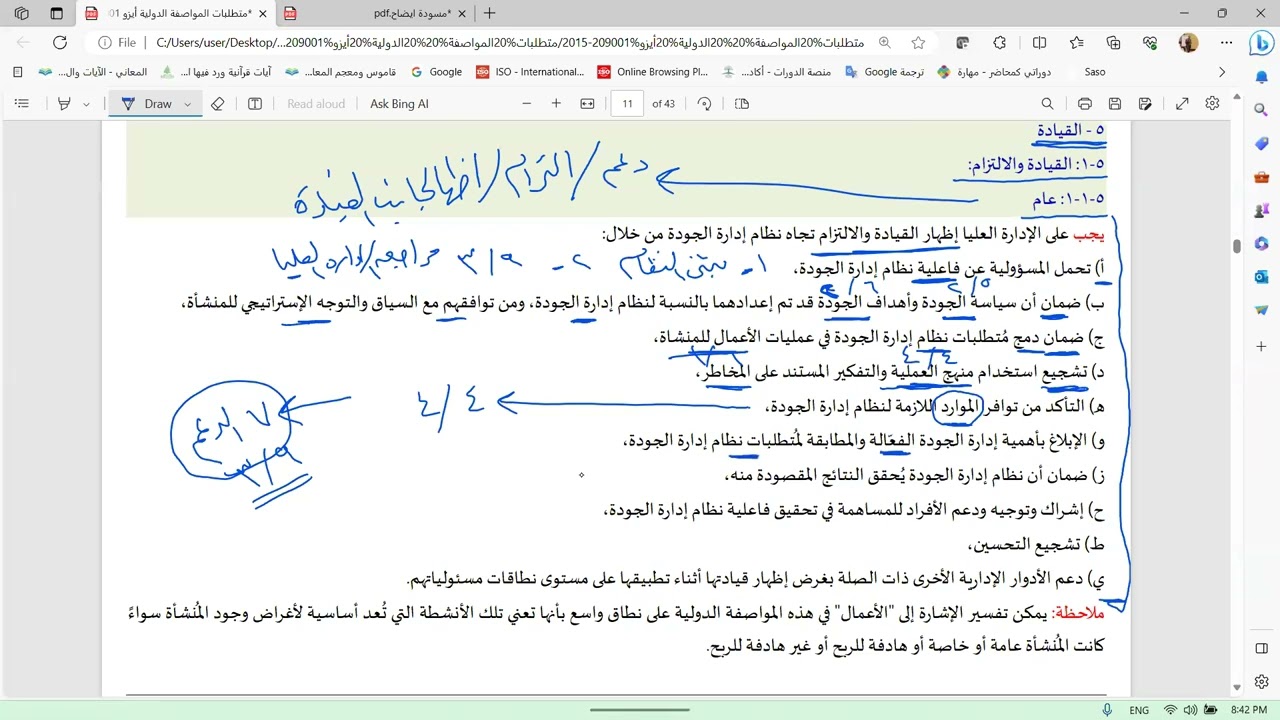The height and width of the screenshot is (720, 1280).
Task: Zoom out the PDF page
Action: coord(527,104)
